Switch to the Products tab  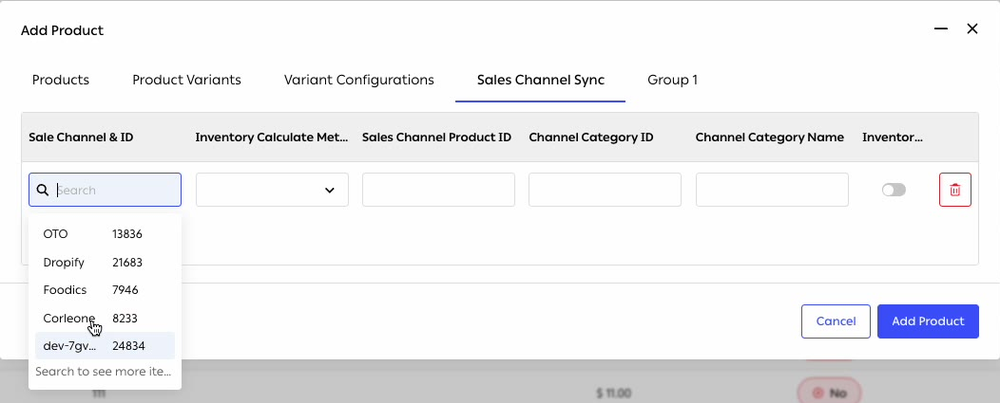[x=61, y=80]
